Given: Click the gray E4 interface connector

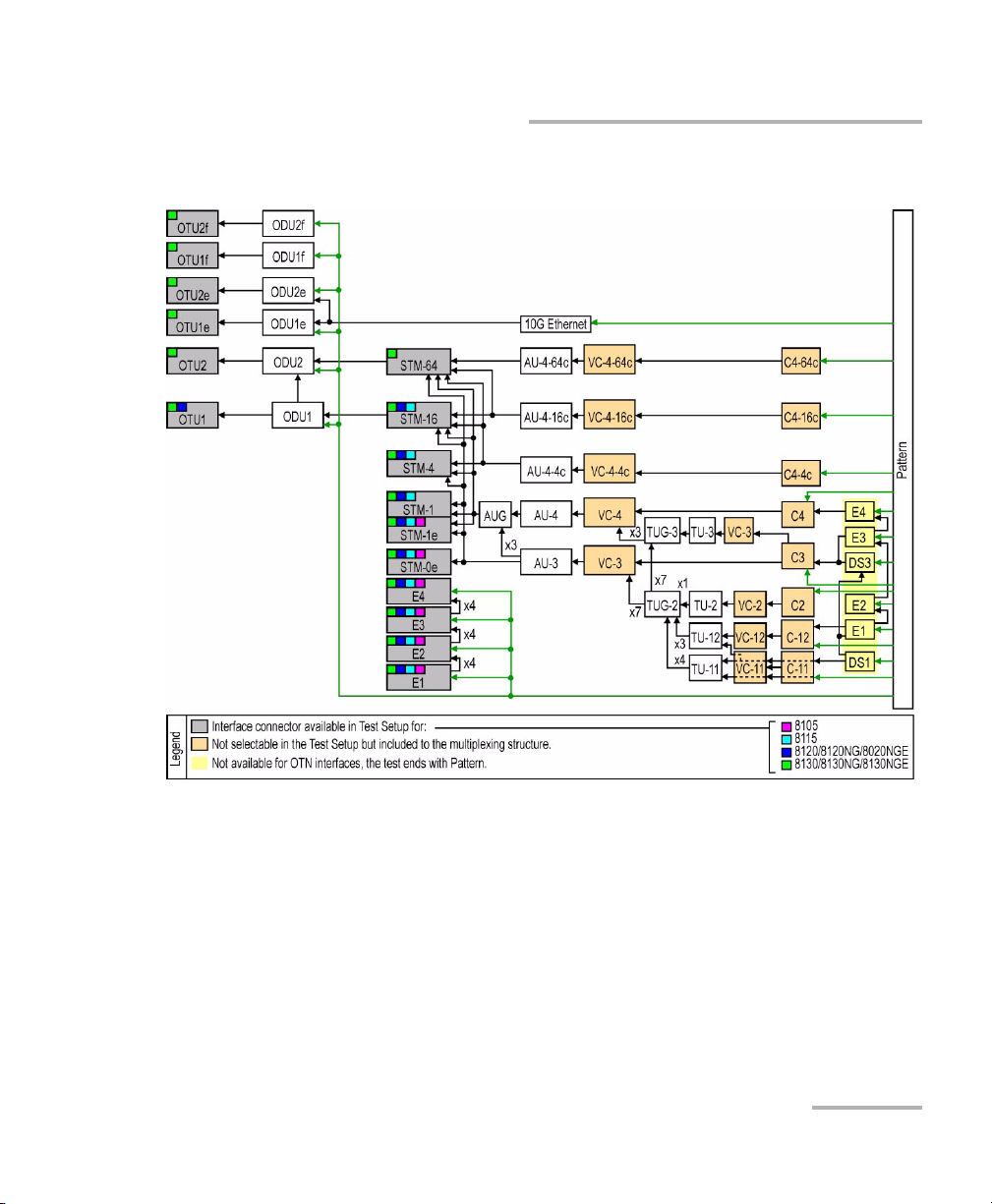Looking at the screenshot, I should point(418,591).
